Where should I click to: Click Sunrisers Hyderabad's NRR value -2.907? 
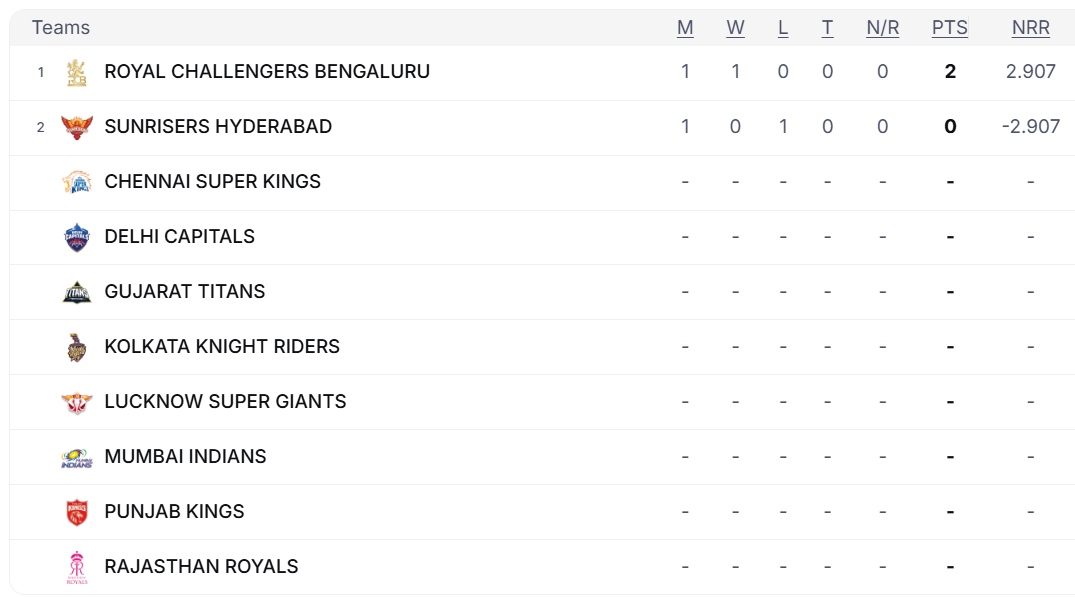pyautogui.click(x=1030, y=127)
